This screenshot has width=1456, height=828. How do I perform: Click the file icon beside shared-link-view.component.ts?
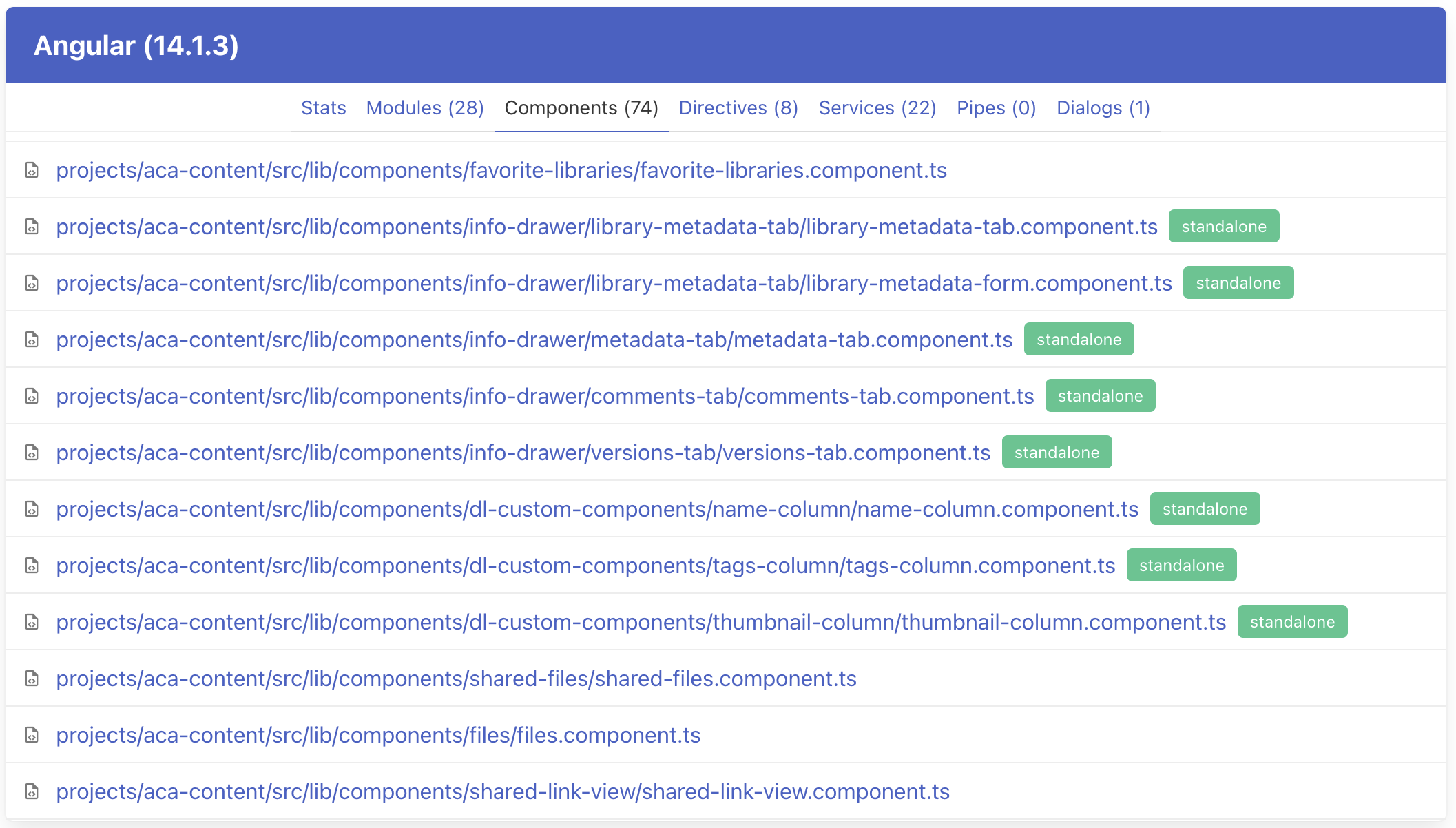32,791
